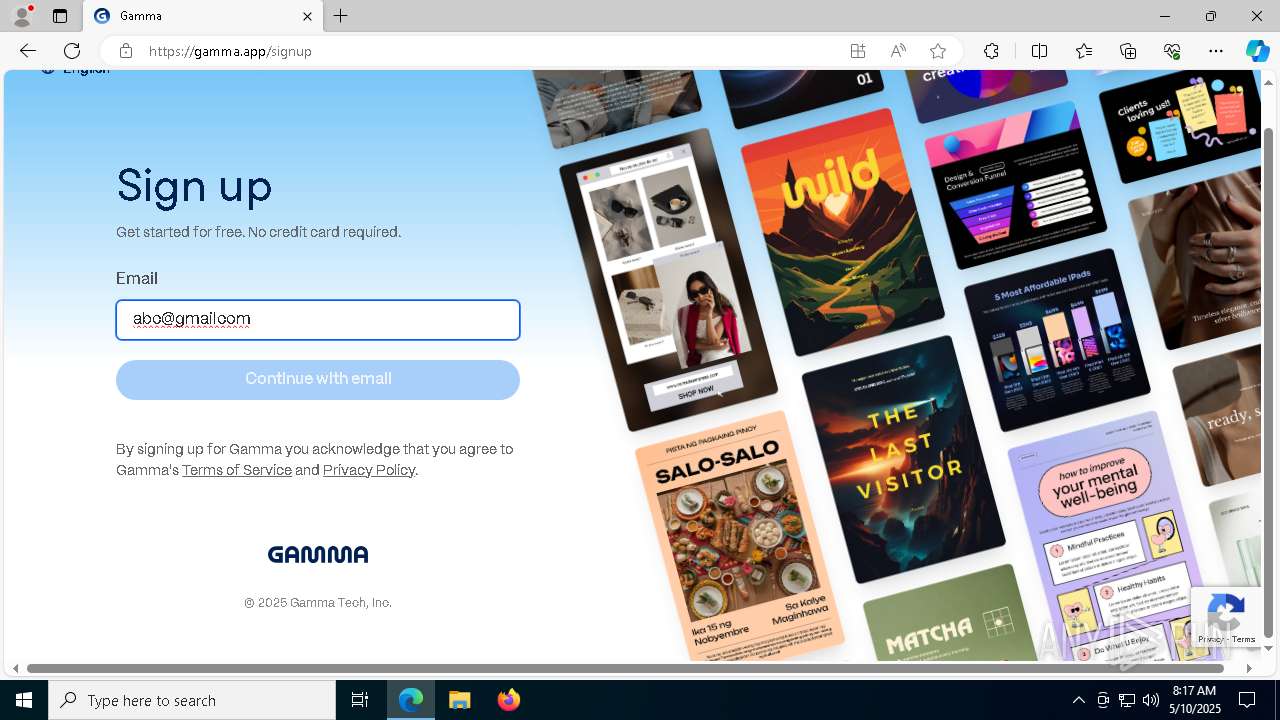Open Tab actions menu
The height and width of the screenshot is (720, 1280).
point(60,16)
